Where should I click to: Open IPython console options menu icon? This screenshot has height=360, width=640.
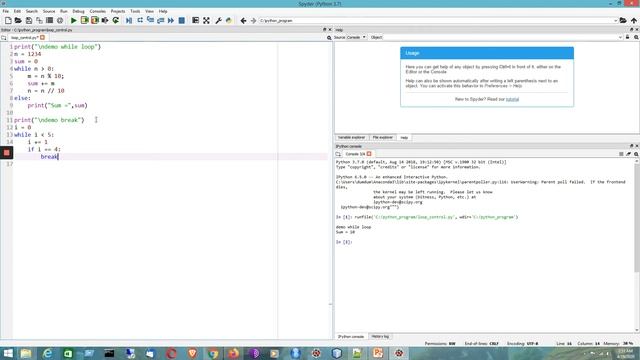tap(636, 154)
